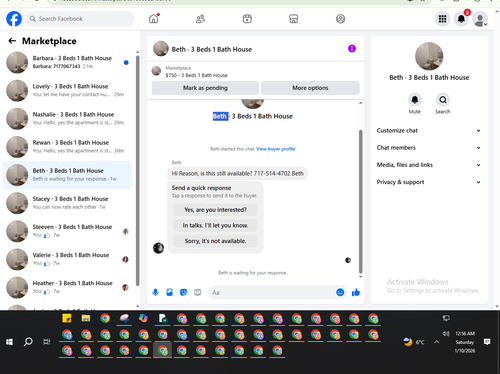Expand the Privacy & support section

tap(429, 182)
